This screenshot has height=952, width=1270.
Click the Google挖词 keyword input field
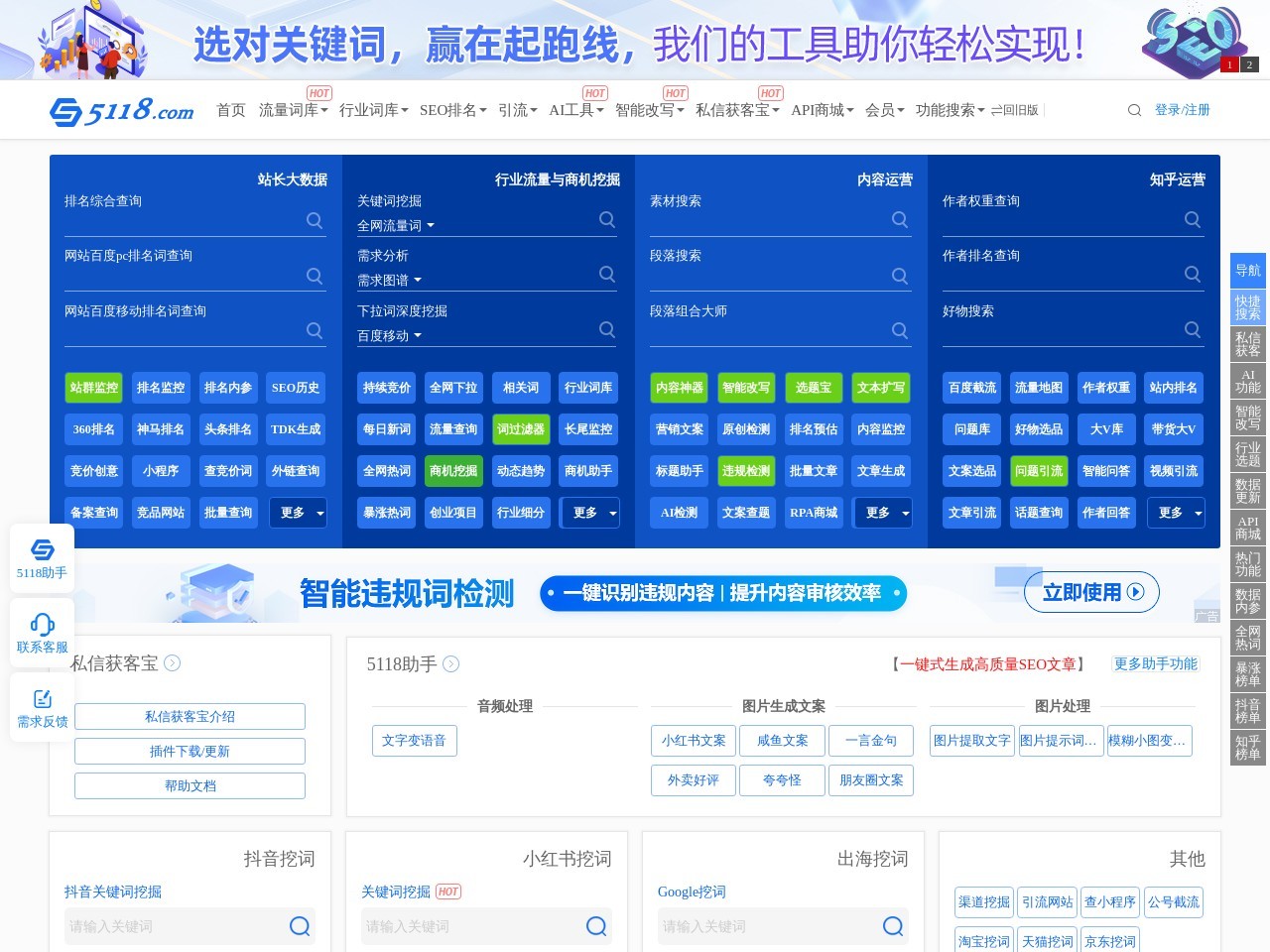[764, 926]
